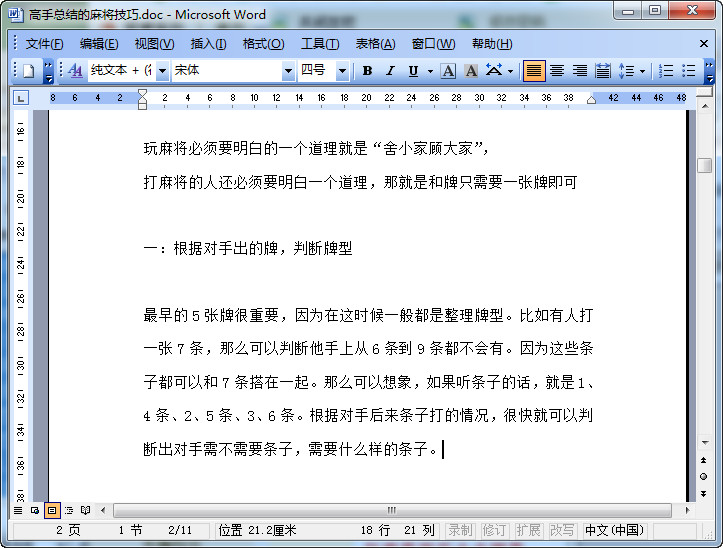The height and width of the screenshot is (548, 723).
Task: Click the heading 一：根据对手出的牌，判断牌型
Action: (248, 249)
